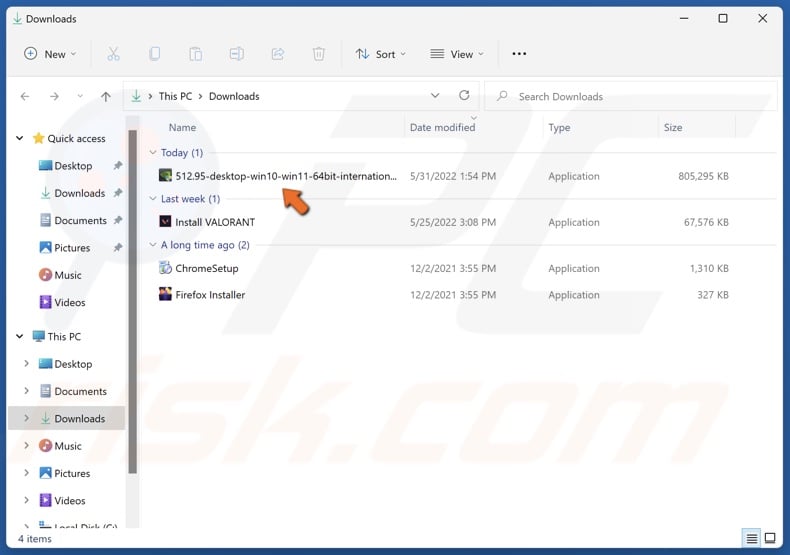Unpin Documents from Quick access
The height and width of the screenshot is (555, 790).
click(x=117, y=220)
